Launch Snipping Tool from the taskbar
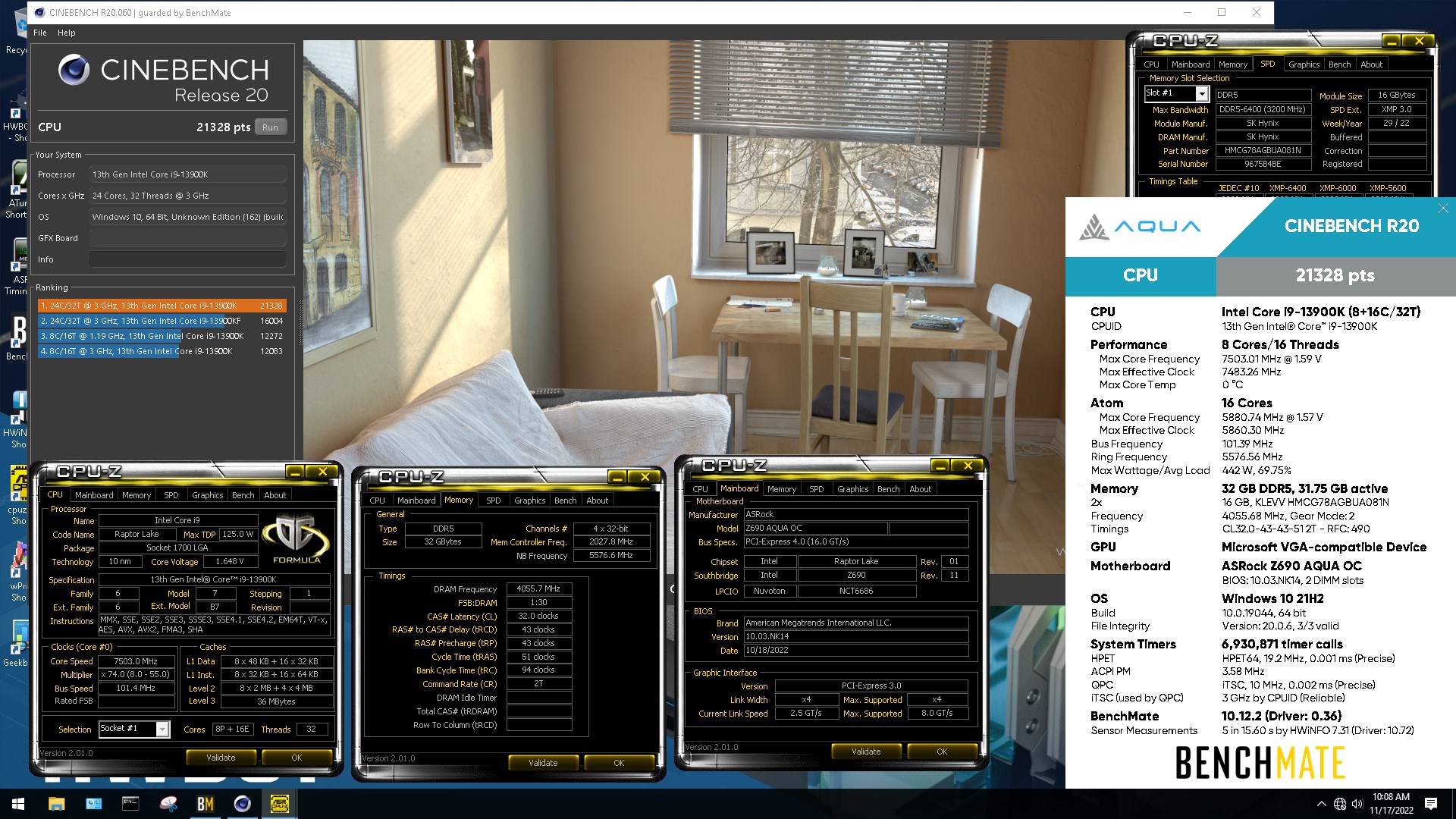This screenshot has width=1456, height=819. pyautogui.click(x=168, y=804)
